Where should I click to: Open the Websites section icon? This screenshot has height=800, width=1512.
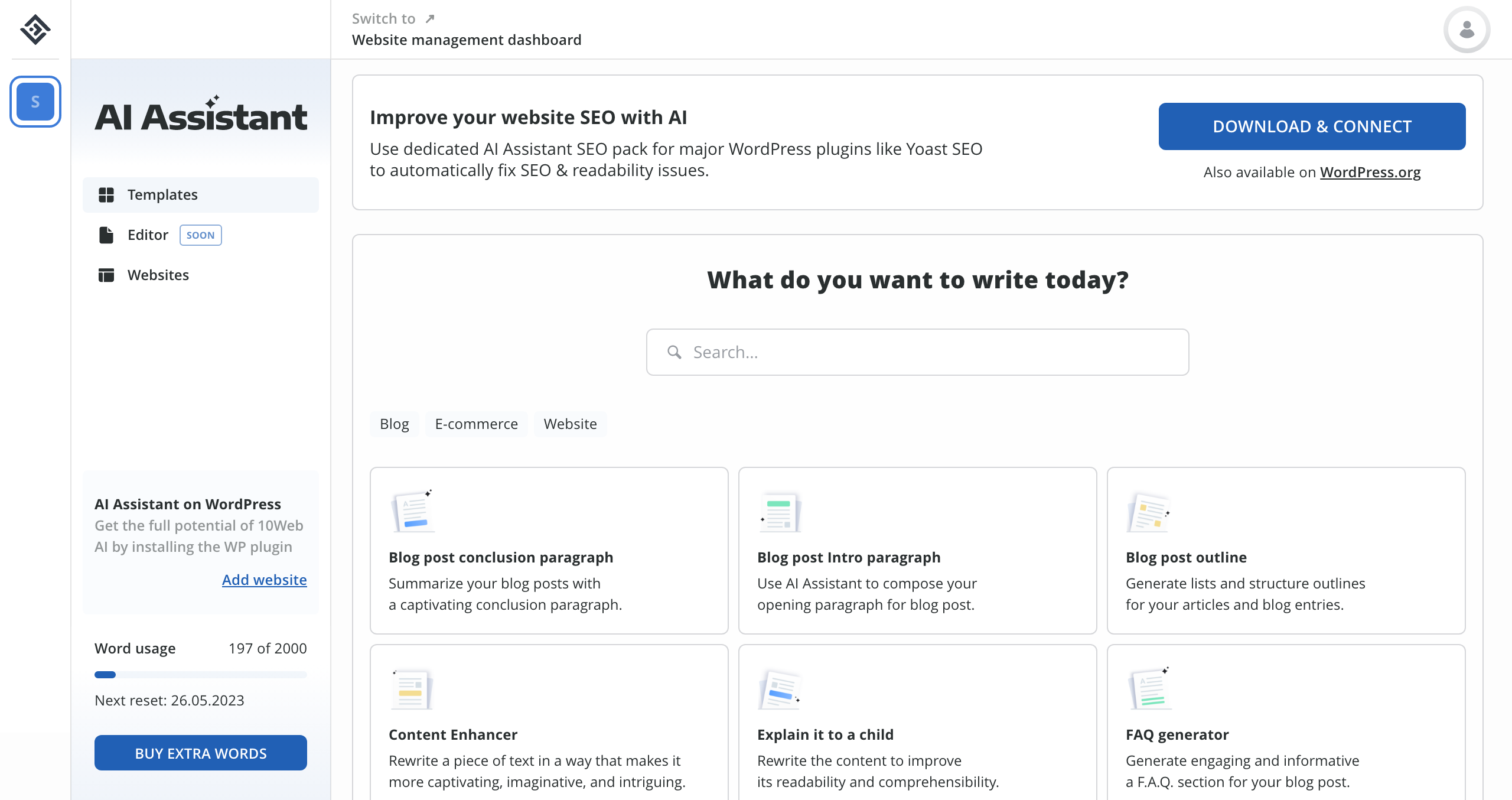[x=106, y=275]
